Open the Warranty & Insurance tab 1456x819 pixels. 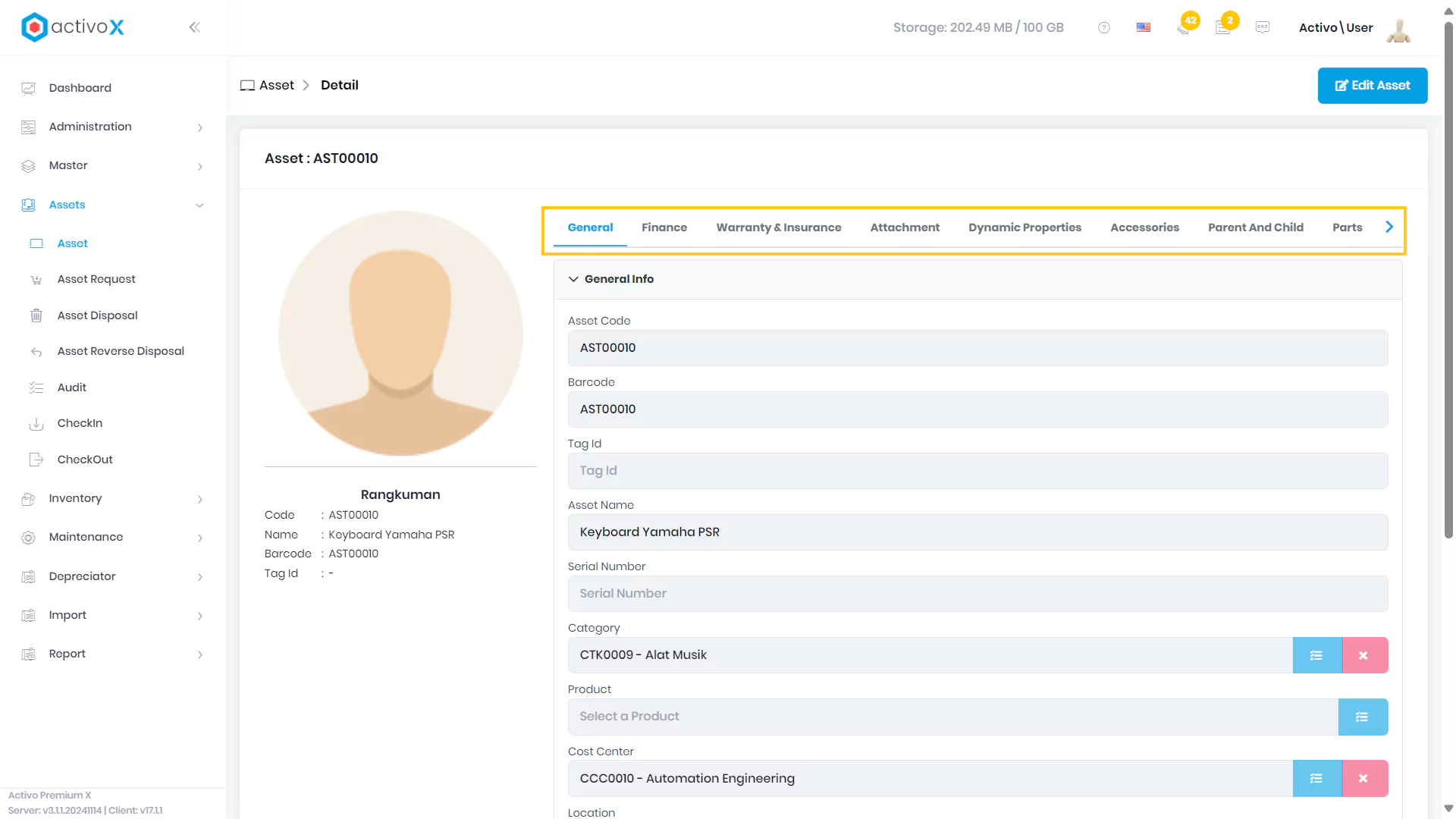[779, 227]
